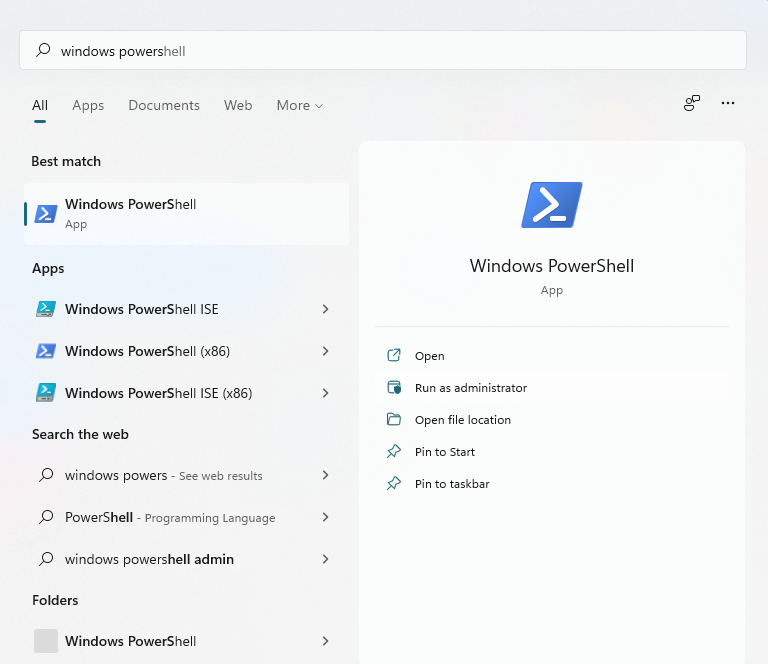Image resolution: width=768 pixels, height=664 pixels.
Task: Switch to the Web tab
Action: [238, 105]
